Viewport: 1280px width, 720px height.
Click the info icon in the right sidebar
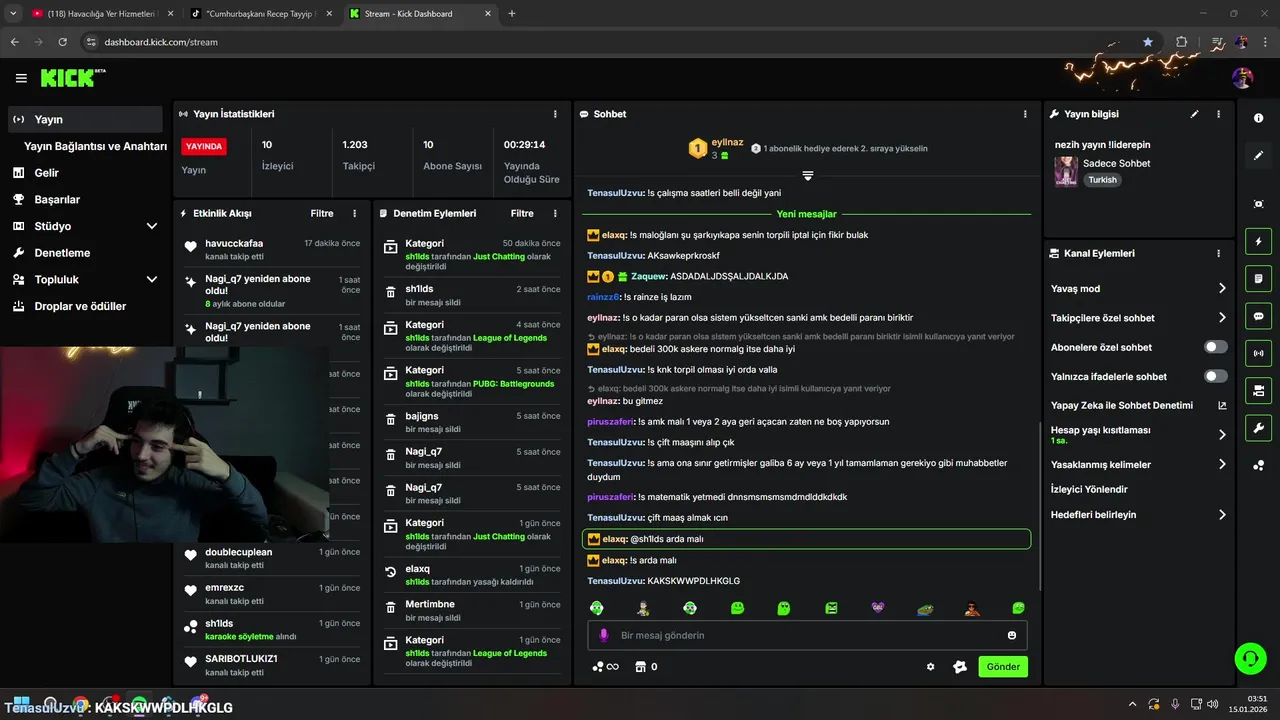coord(1258,118)
